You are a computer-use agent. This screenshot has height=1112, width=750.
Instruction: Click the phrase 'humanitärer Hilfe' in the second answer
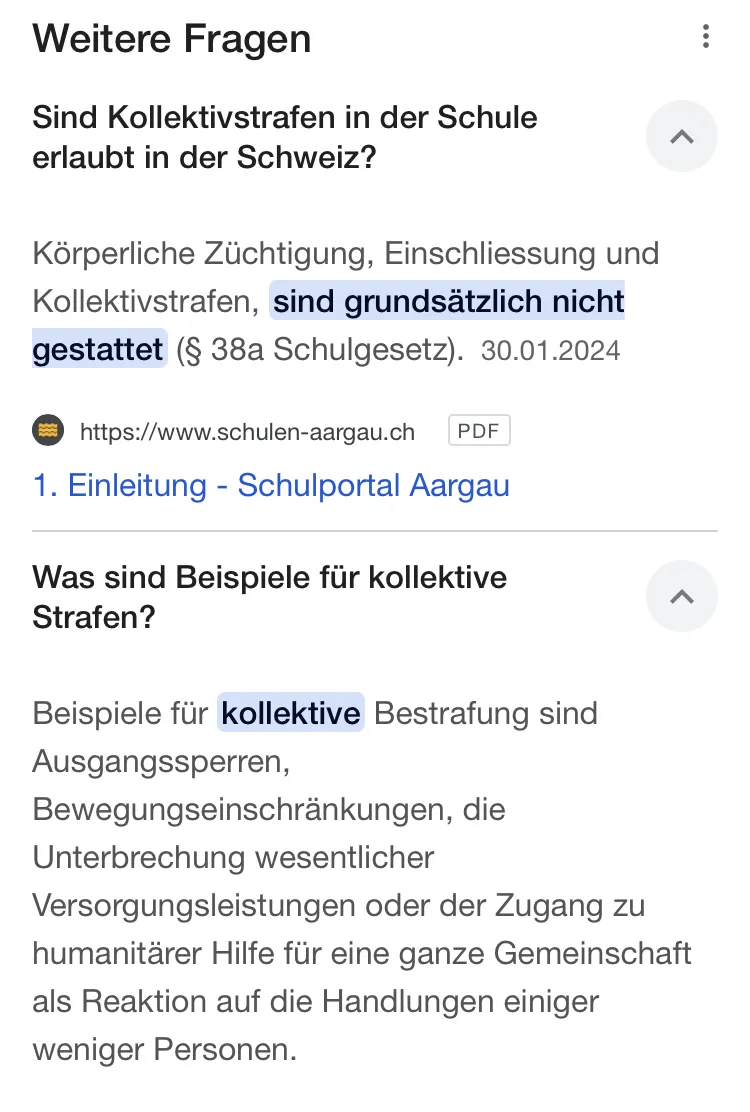pyautogui.click(x=153, y=954)
